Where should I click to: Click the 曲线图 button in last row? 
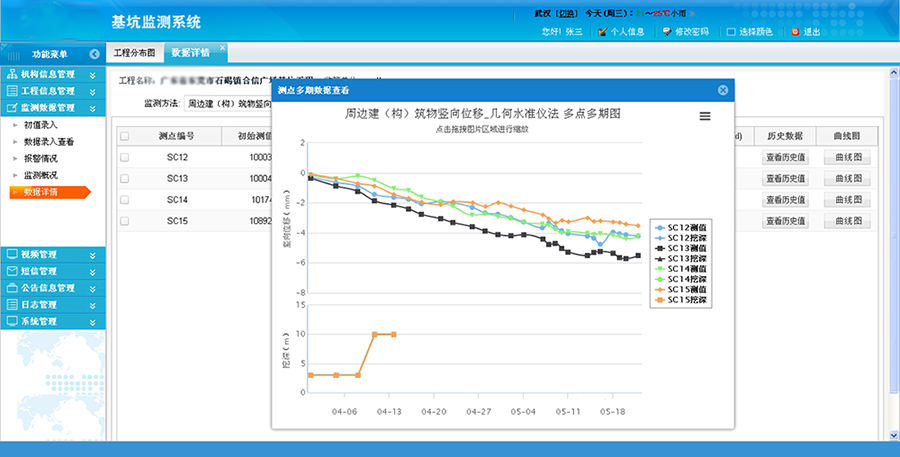point(847,221)
